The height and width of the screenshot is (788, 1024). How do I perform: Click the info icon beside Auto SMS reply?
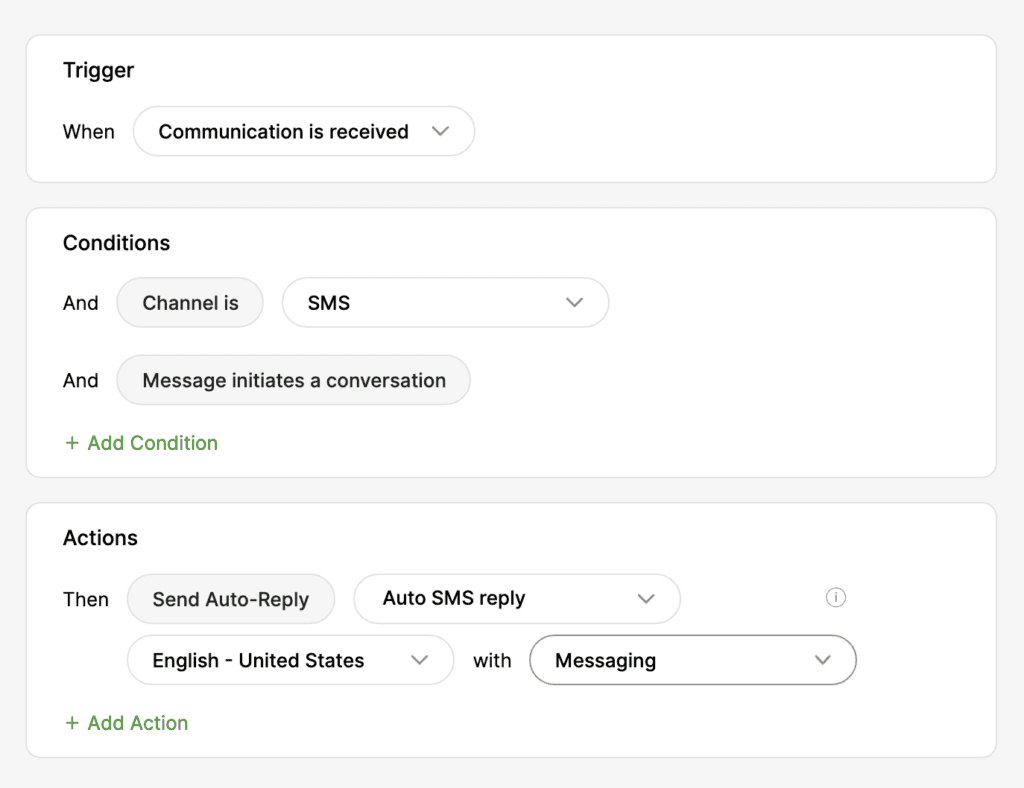836,597
